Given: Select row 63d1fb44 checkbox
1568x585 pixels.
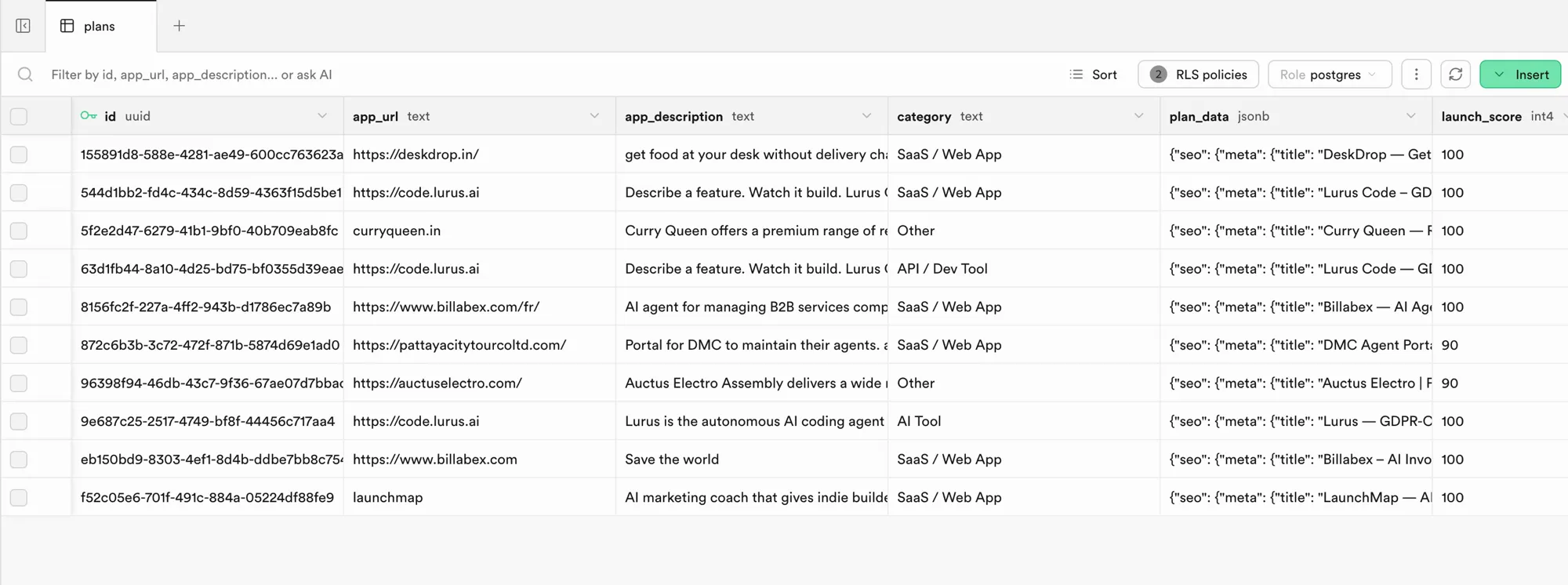Looking at the screenshot, I should pos(19,269).
